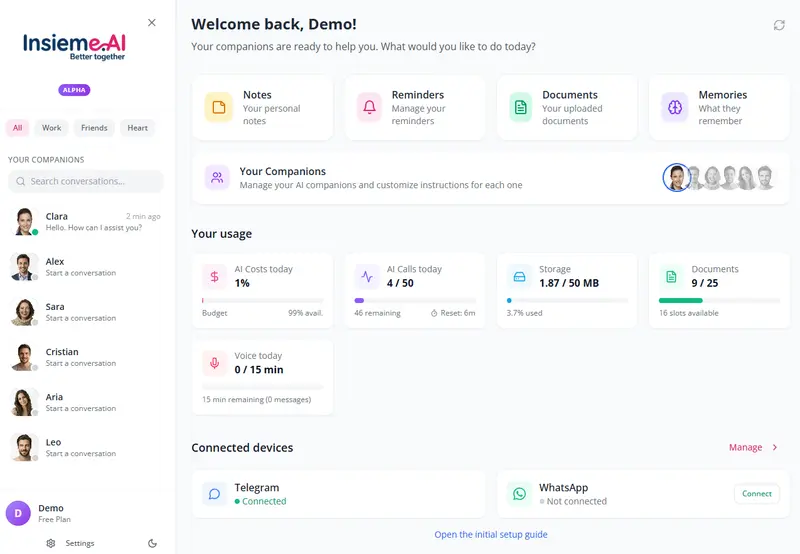Click the Storage usage progress bar
This screenshot has height=554, width=800.
567,300
